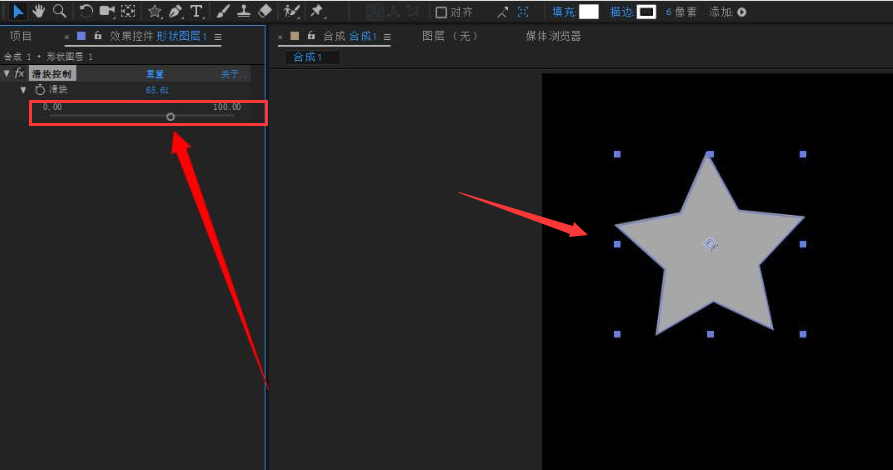Click the white fill color swatch
Viewport: 893px width, 470px height.
coord(589,11)
